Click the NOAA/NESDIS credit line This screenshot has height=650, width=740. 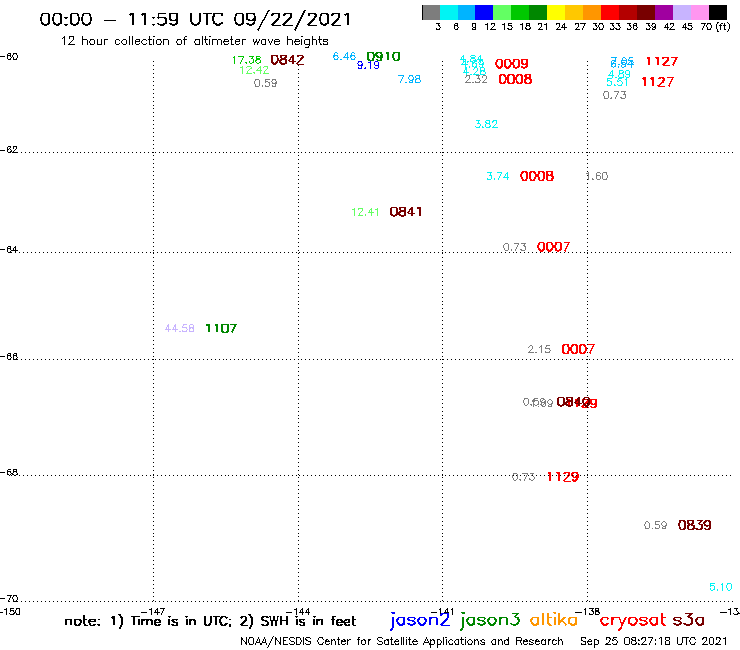[402, 642]
